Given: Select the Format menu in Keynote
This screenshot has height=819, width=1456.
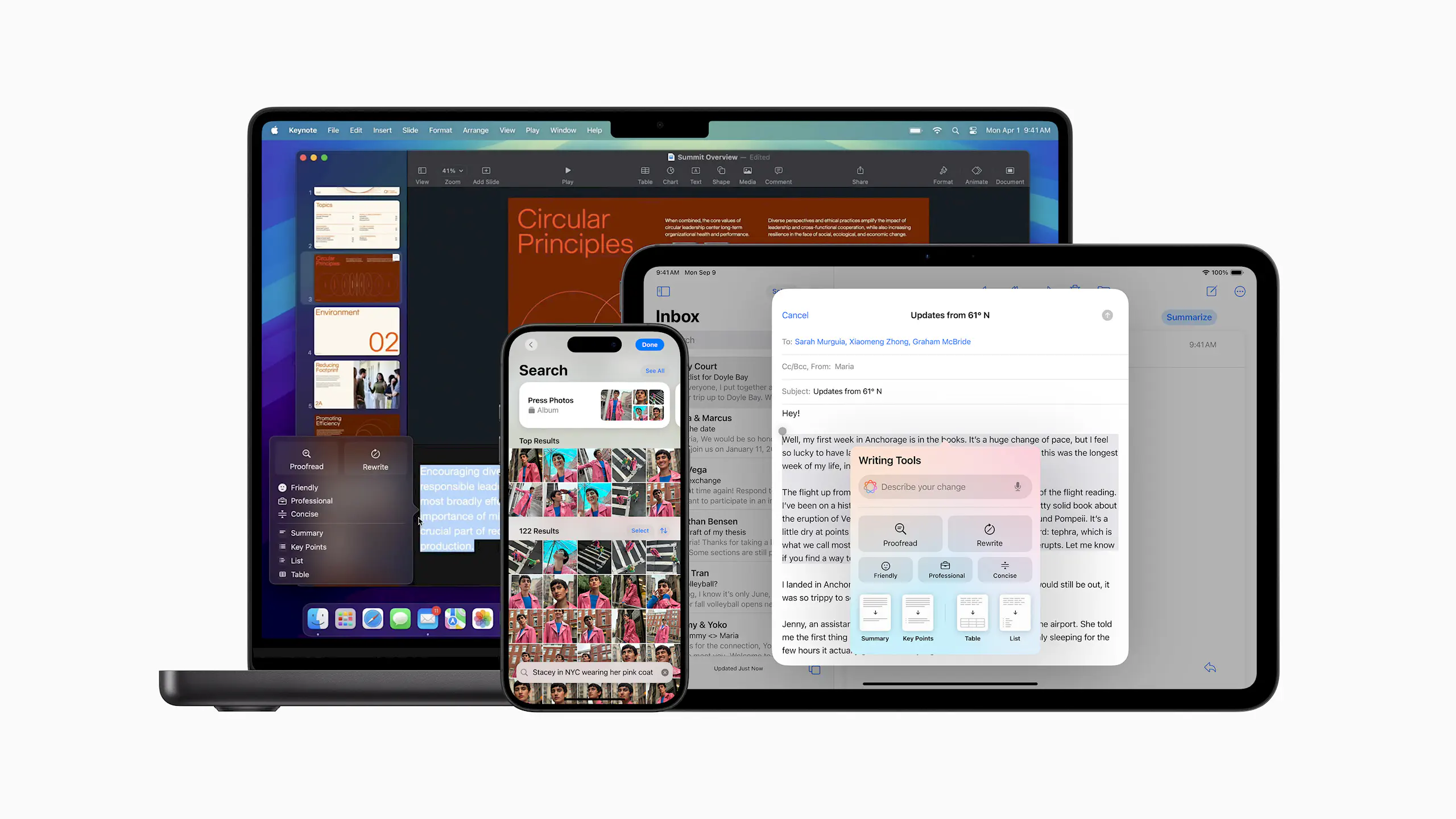Looking at the screenshot, I should pos(440,130).
